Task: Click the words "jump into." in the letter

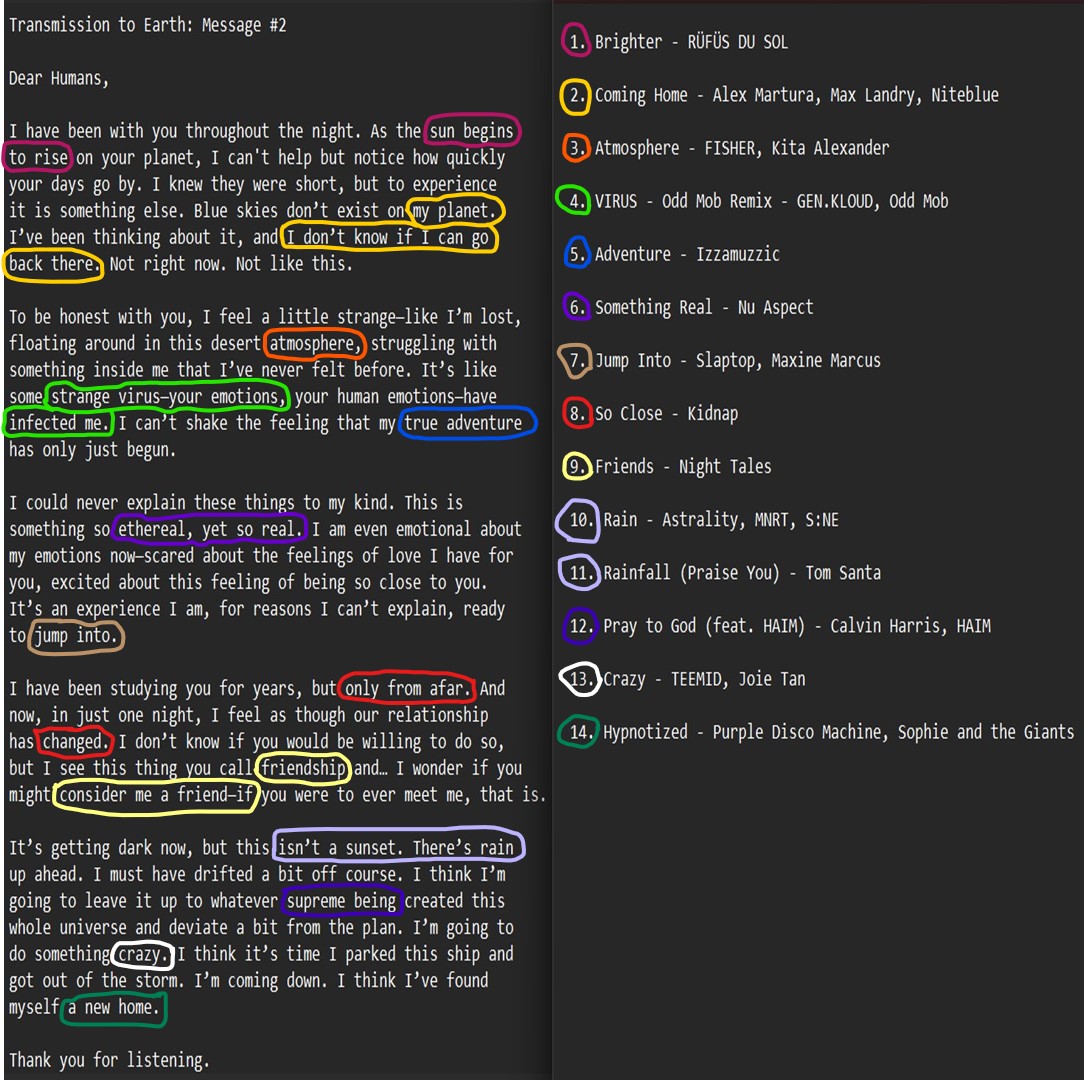Action: [x=76, y=635]
